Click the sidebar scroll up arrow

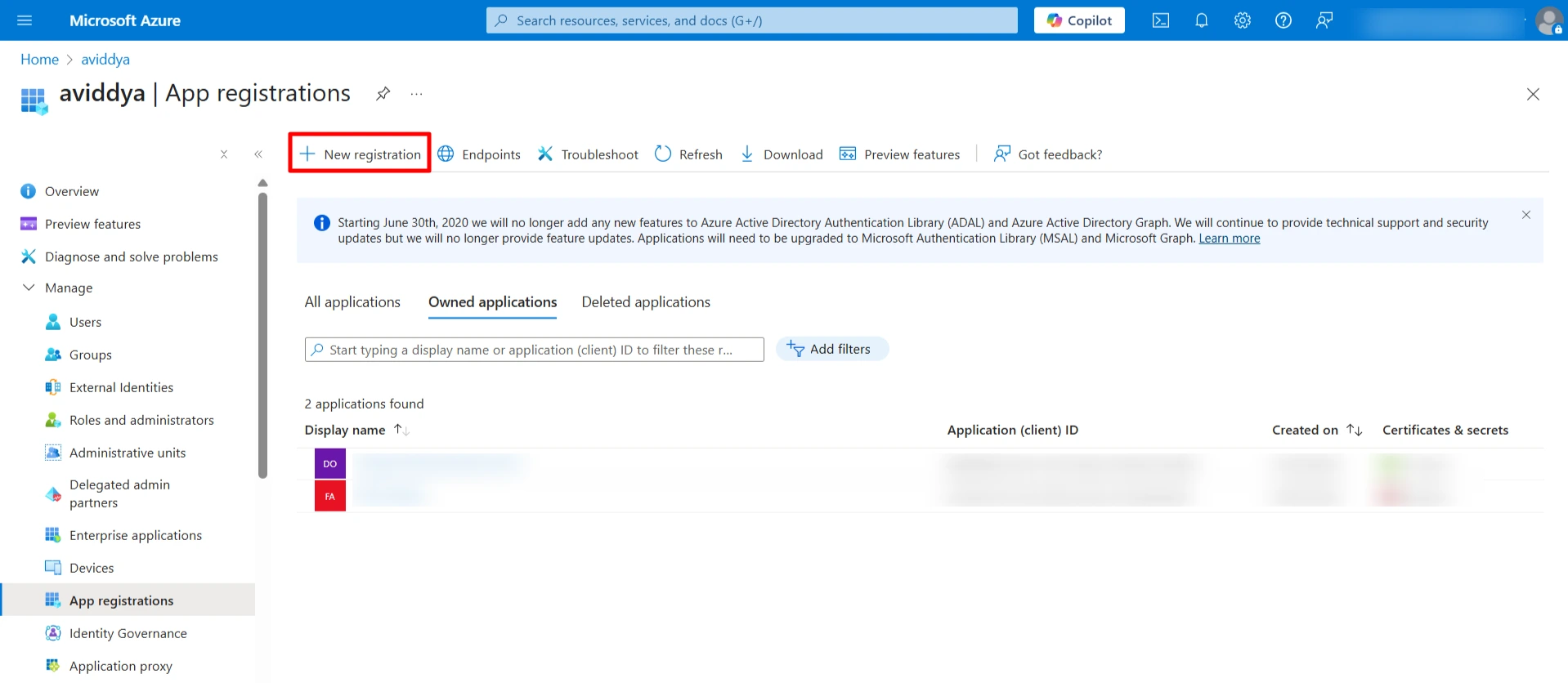262,183
